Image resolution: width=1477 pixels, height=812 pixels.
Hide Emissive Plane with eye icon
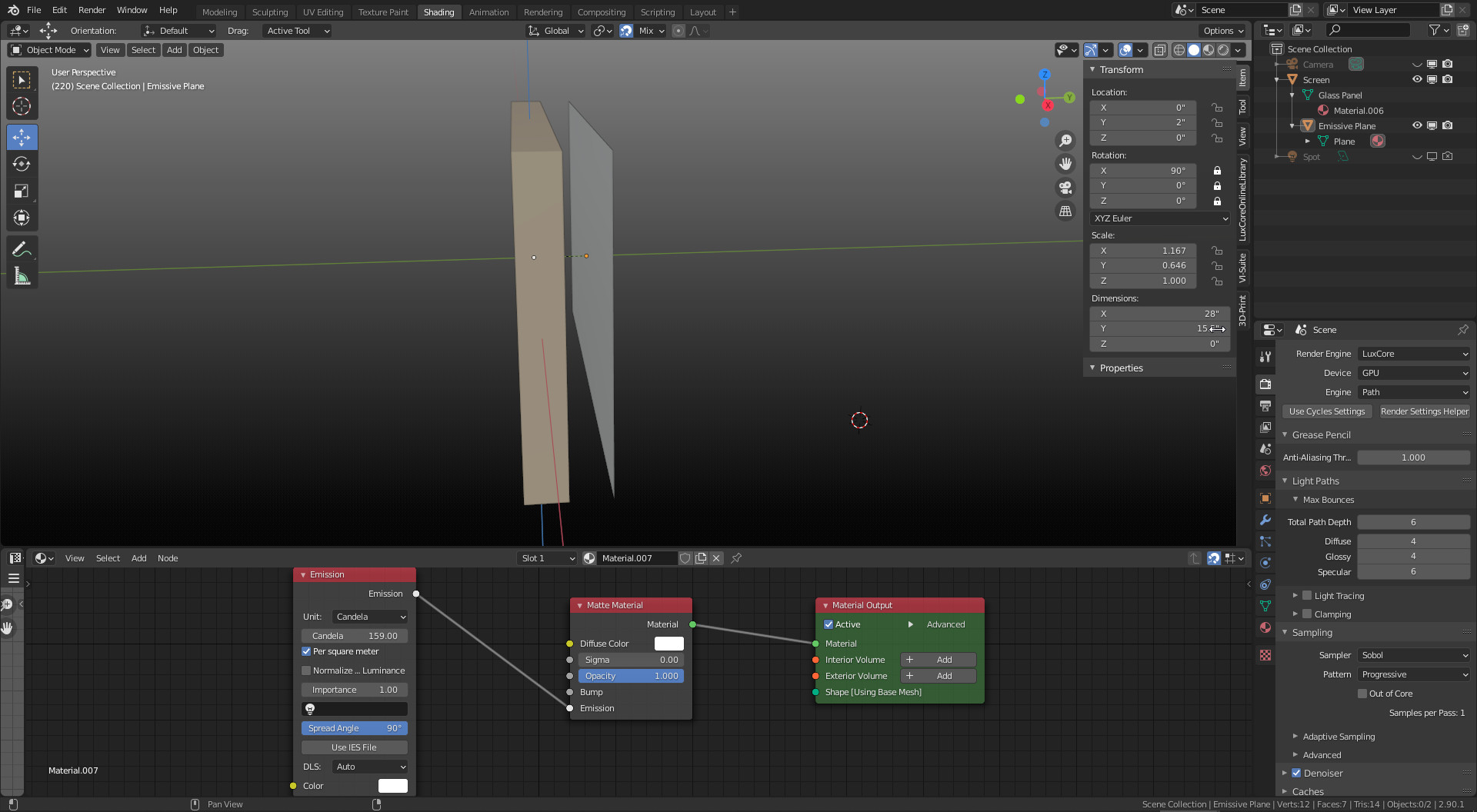1417,125
